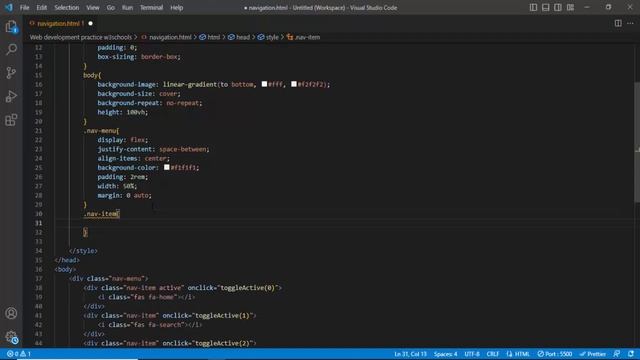
Task: Click errors and warnings status indicator
Action: 19,354
